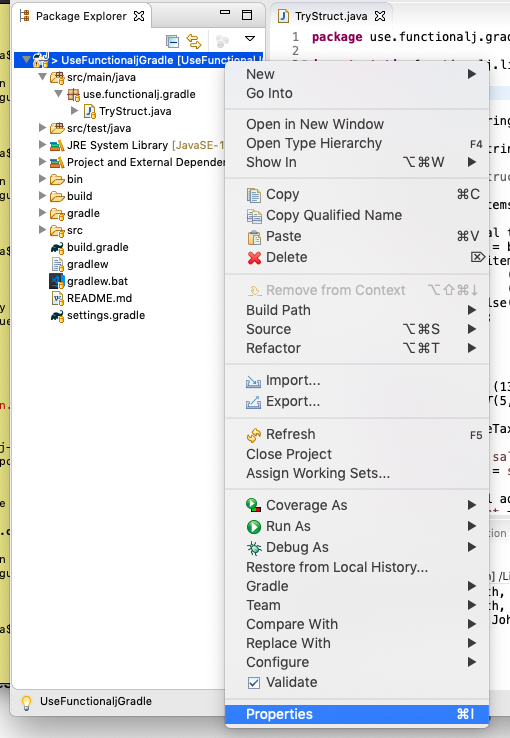This screenshot has height=738, width=510.
Task: Click the bin folder icon
Action: point(57,179)
